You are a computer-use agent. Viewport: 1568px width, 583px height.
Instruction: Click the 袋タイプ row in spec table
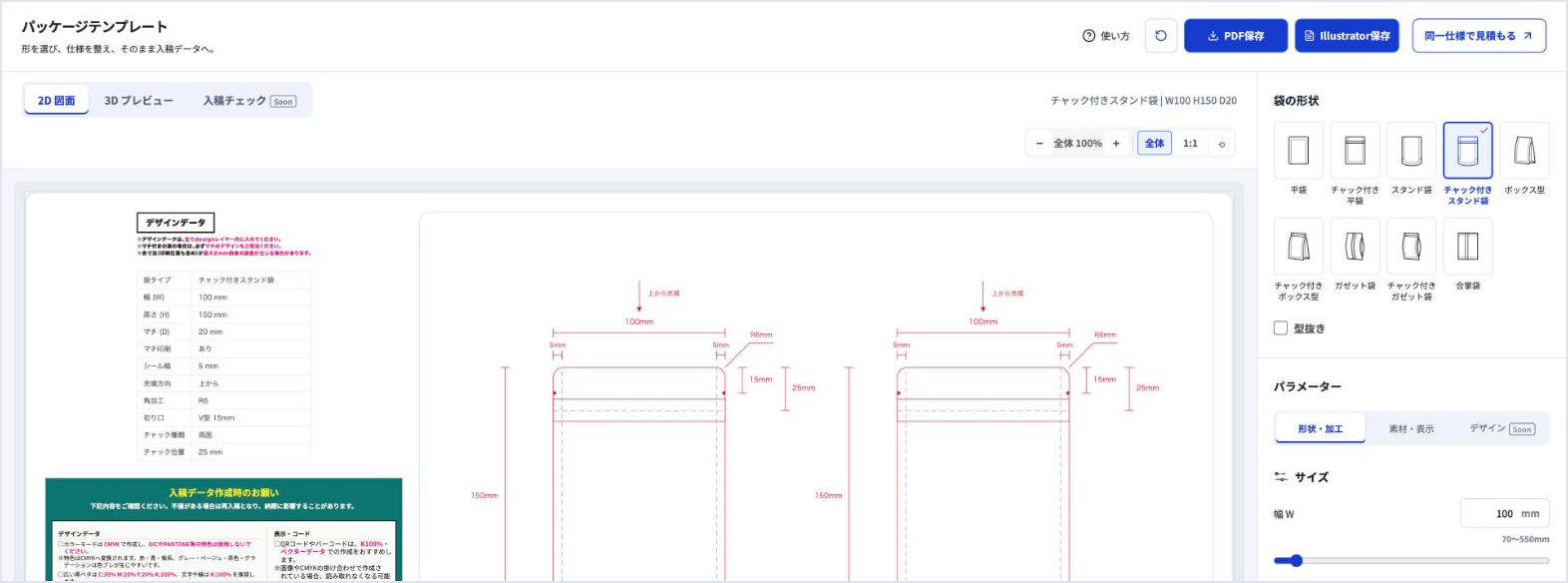click(x=223, y=281)
